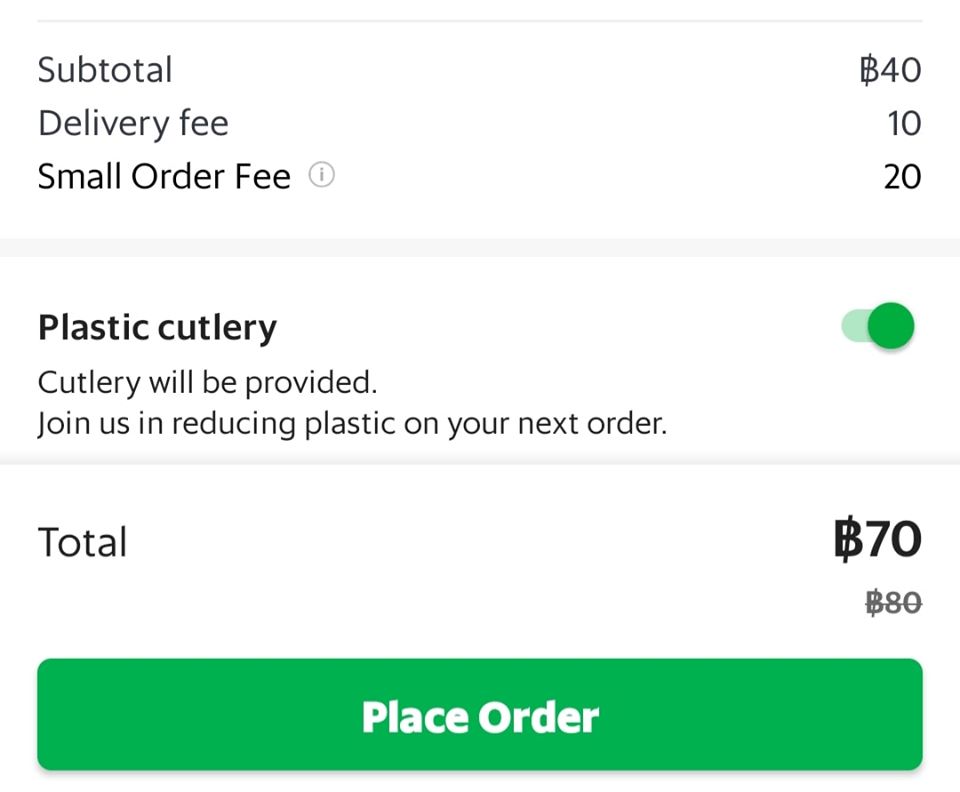
Task: Tap the Subtotal ฿40 amount
Action: [x=890, y=70]
